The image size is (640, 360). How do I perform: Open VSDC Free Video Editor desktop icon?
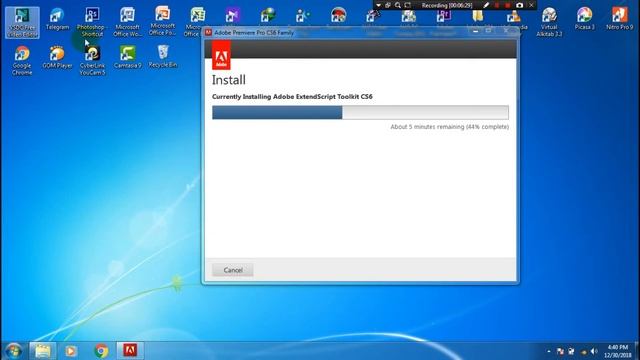coord(22,22)
